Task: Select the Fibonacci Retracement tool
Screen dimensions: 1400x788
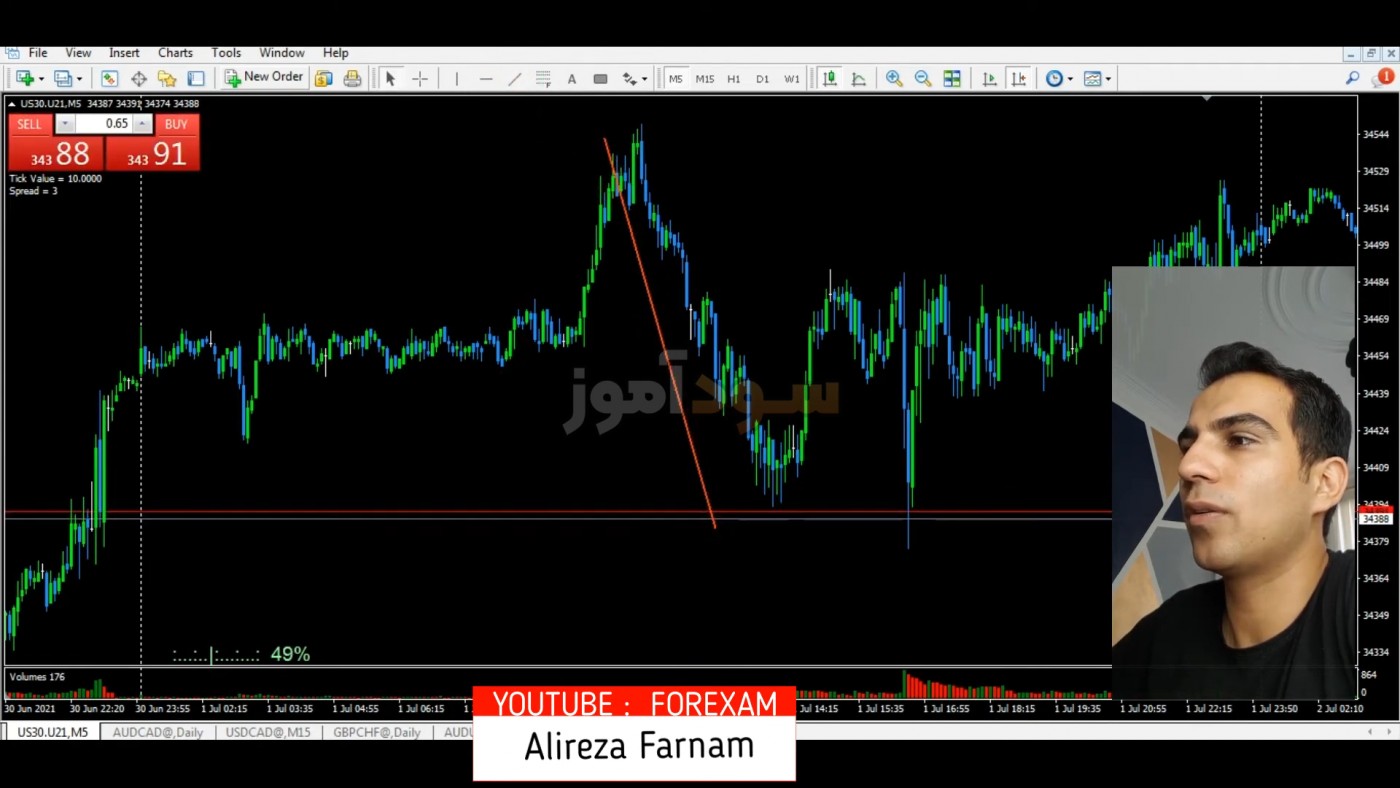Action: point(543,78)
